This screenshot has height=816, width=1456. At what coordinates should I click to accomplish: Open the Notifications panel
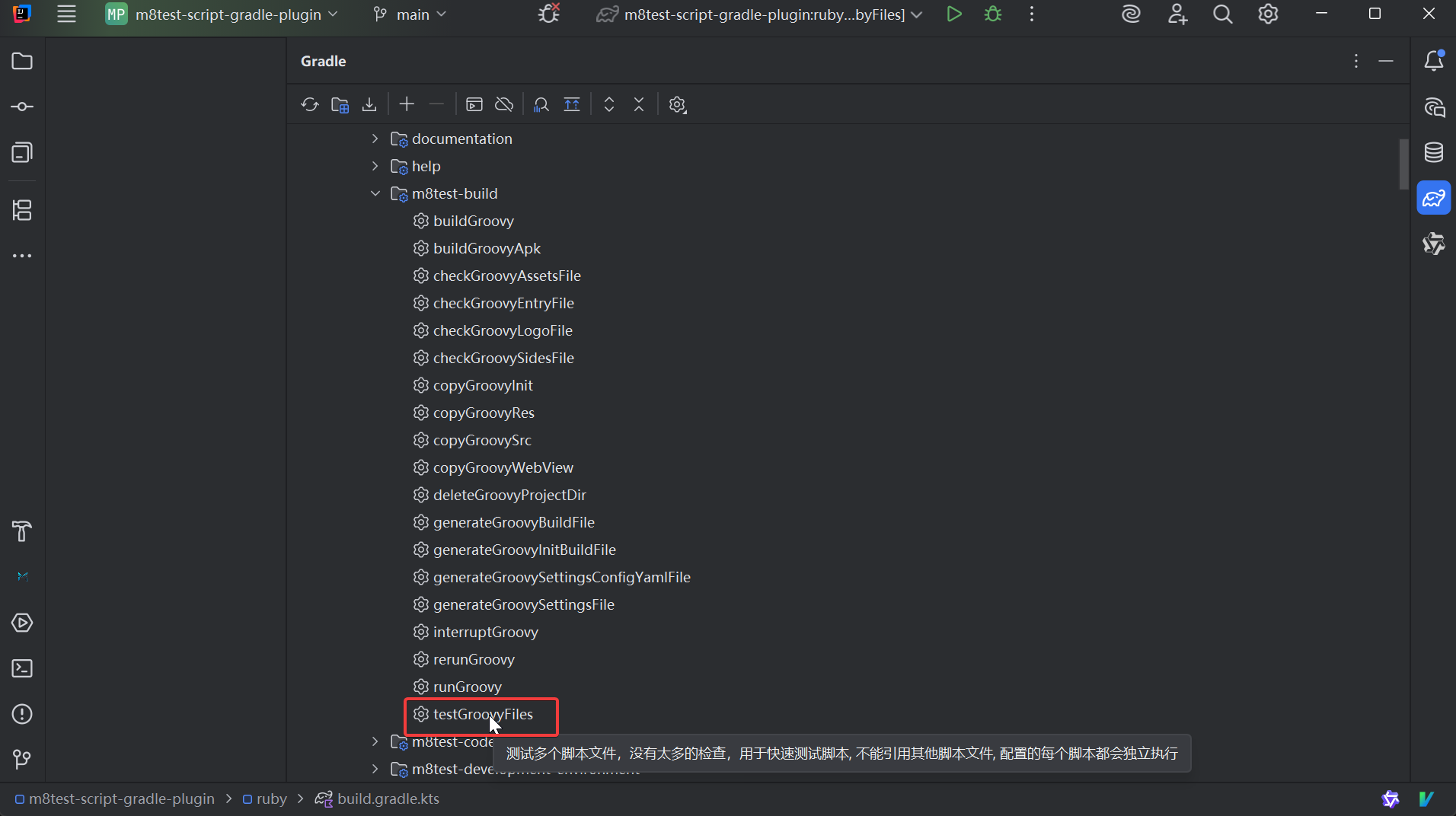(1434, 61)
